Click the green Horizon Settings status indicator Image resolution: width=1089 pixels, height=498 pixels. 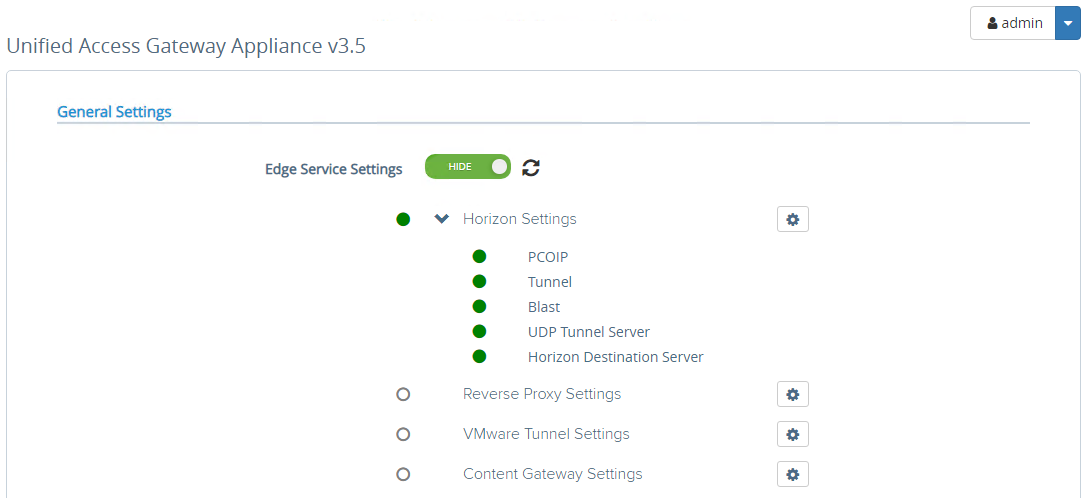pyautogui.click(x=403, y=219)
